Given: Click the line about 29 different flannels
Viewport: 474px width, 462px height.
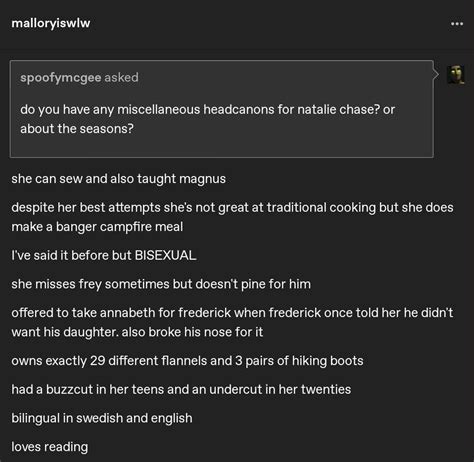Looking at the screenshot, I should pyautogui.click(x=187, y=361).
